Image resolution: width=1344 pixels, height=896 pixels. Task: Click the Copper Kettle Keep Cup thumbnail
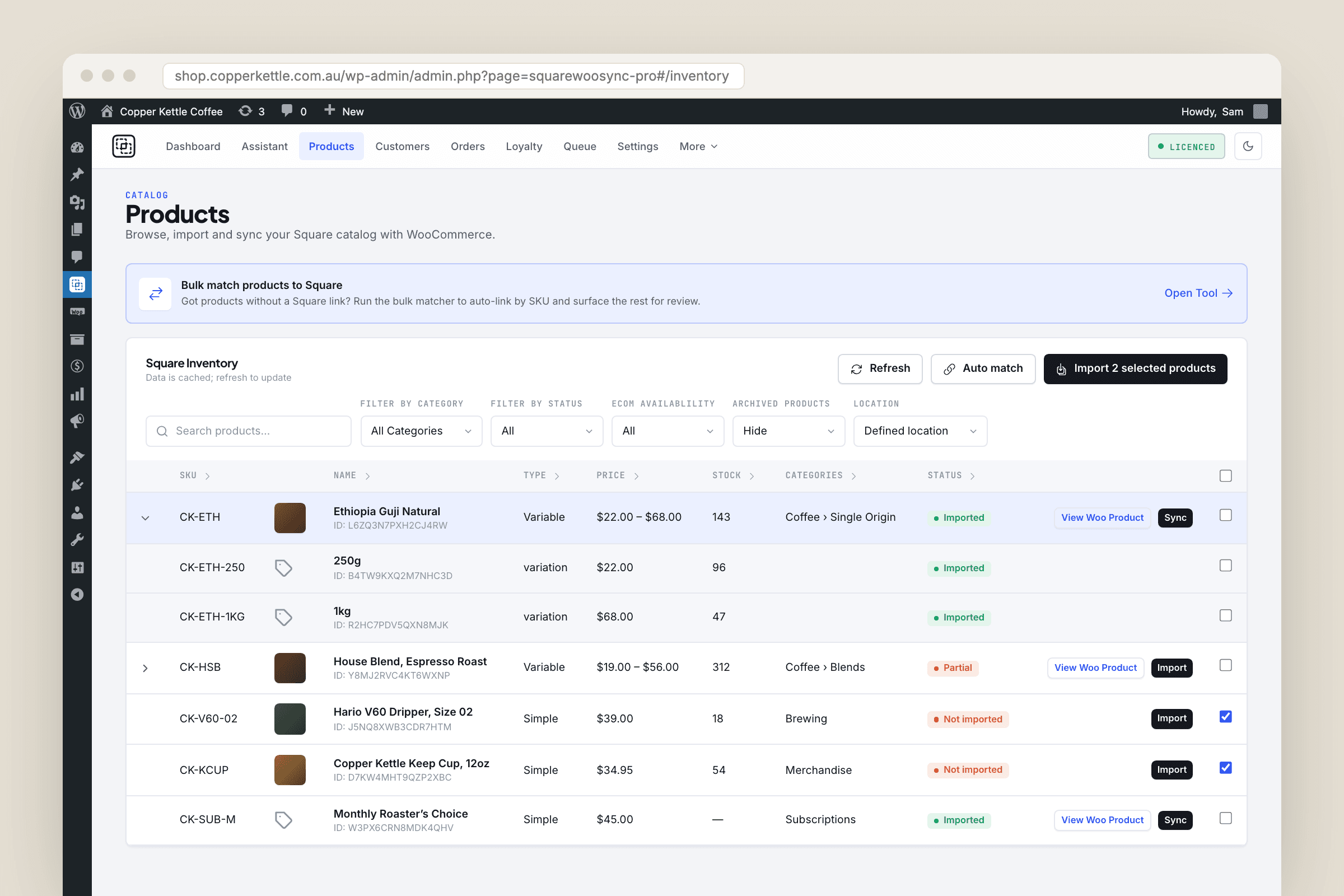[290, 769]
